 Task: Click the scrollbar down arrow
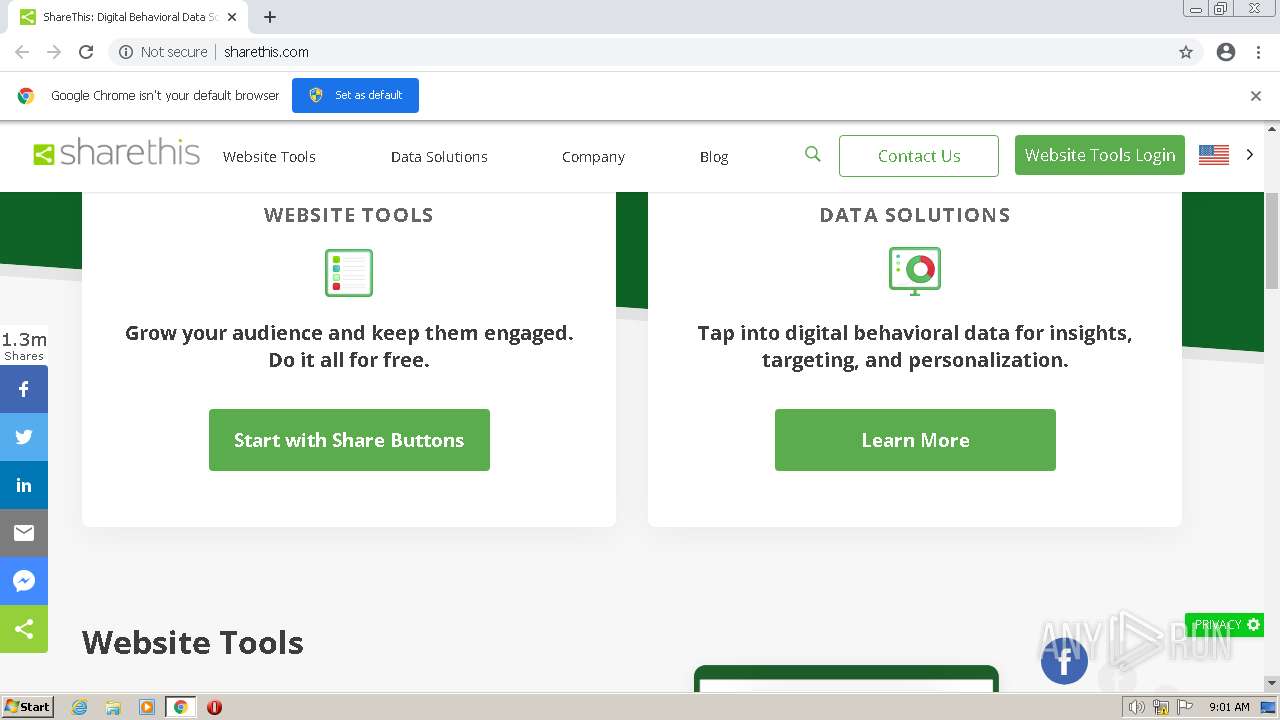(1272, 683)
